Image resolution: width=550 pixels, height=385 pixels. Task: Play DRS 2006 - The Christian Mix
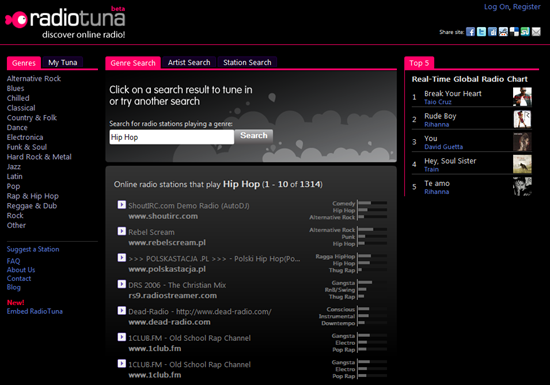coord(122,284)
